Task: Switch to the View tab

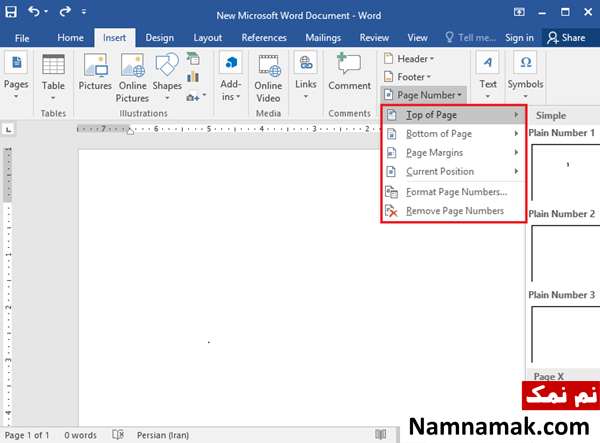Action: point(417,38)
